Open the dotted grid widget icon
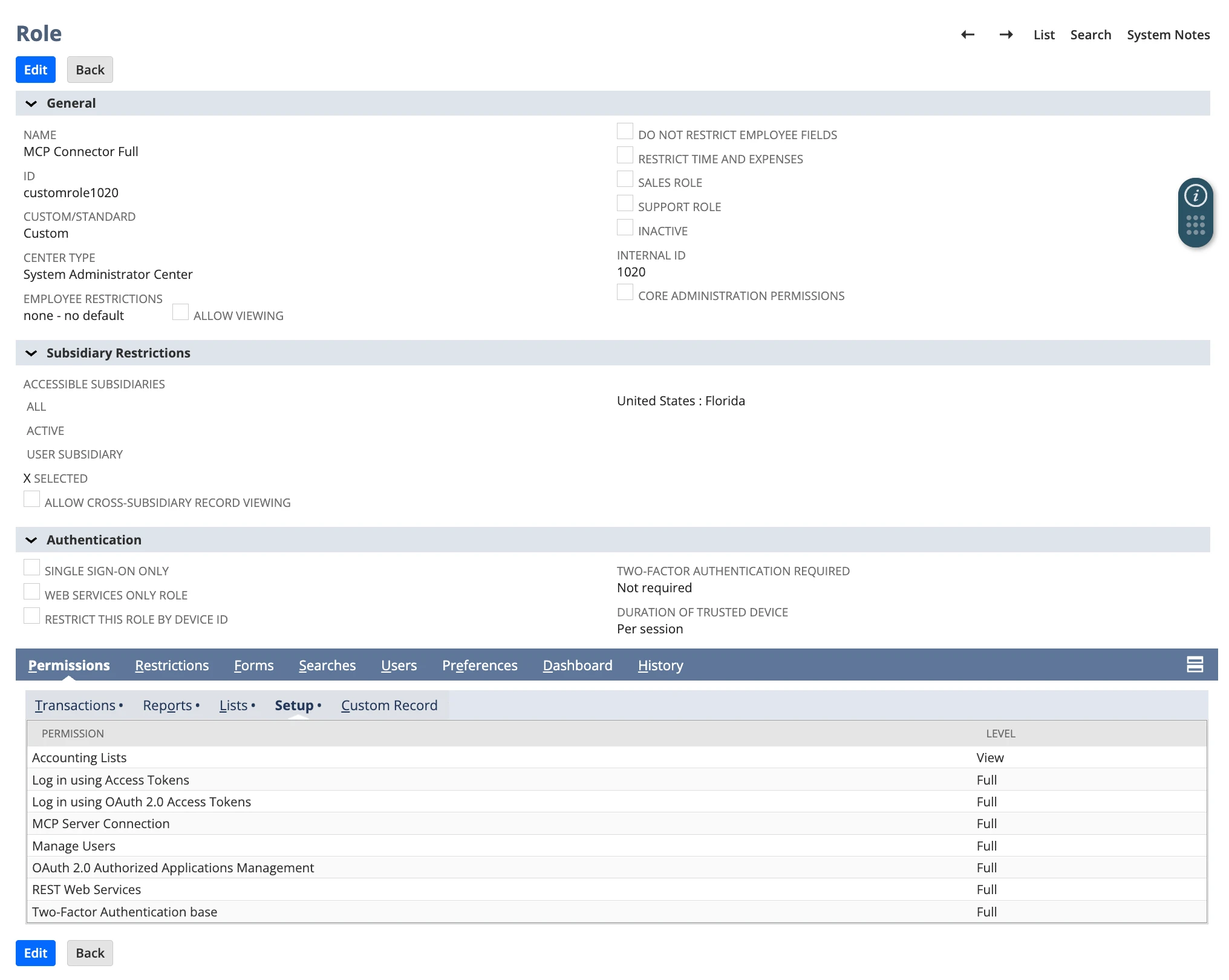 click(1196, 225)
